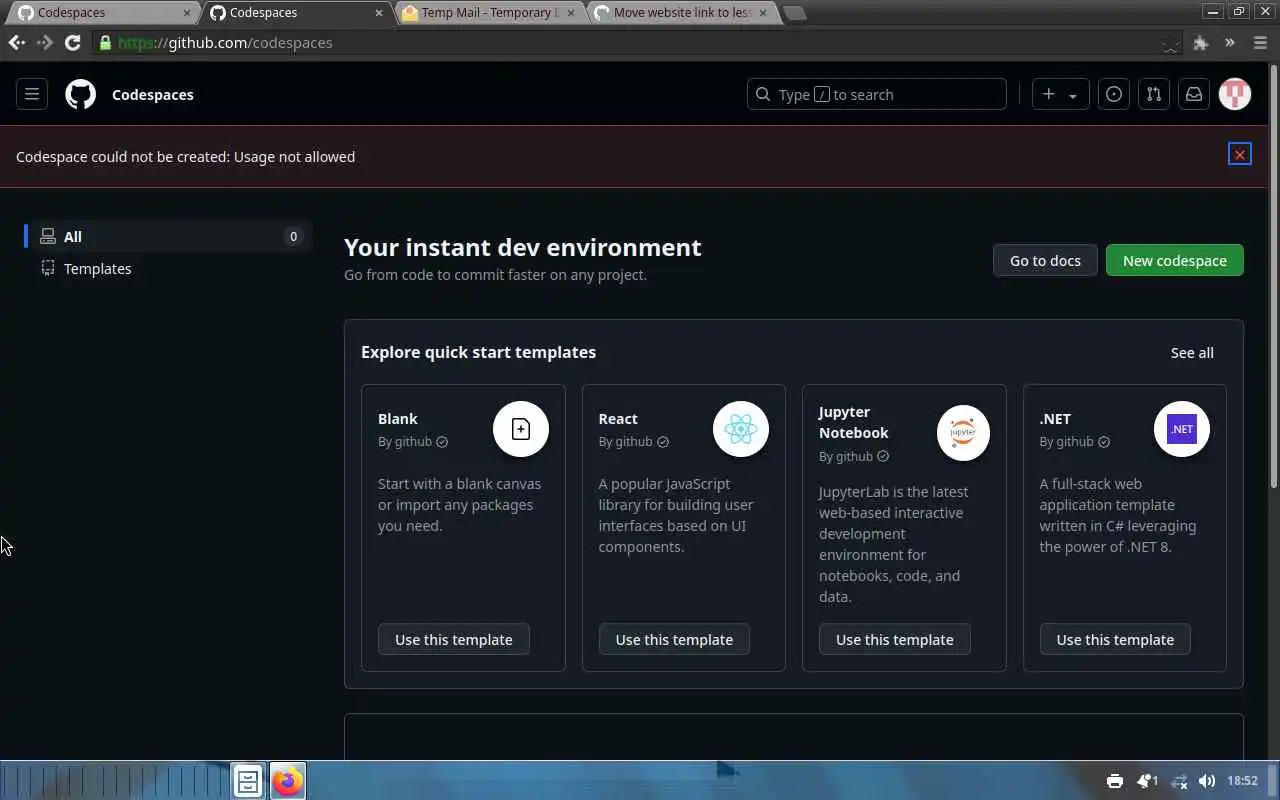The image size is (1280, 800).
Task: Click the React template logo
Action: (741, 429)
